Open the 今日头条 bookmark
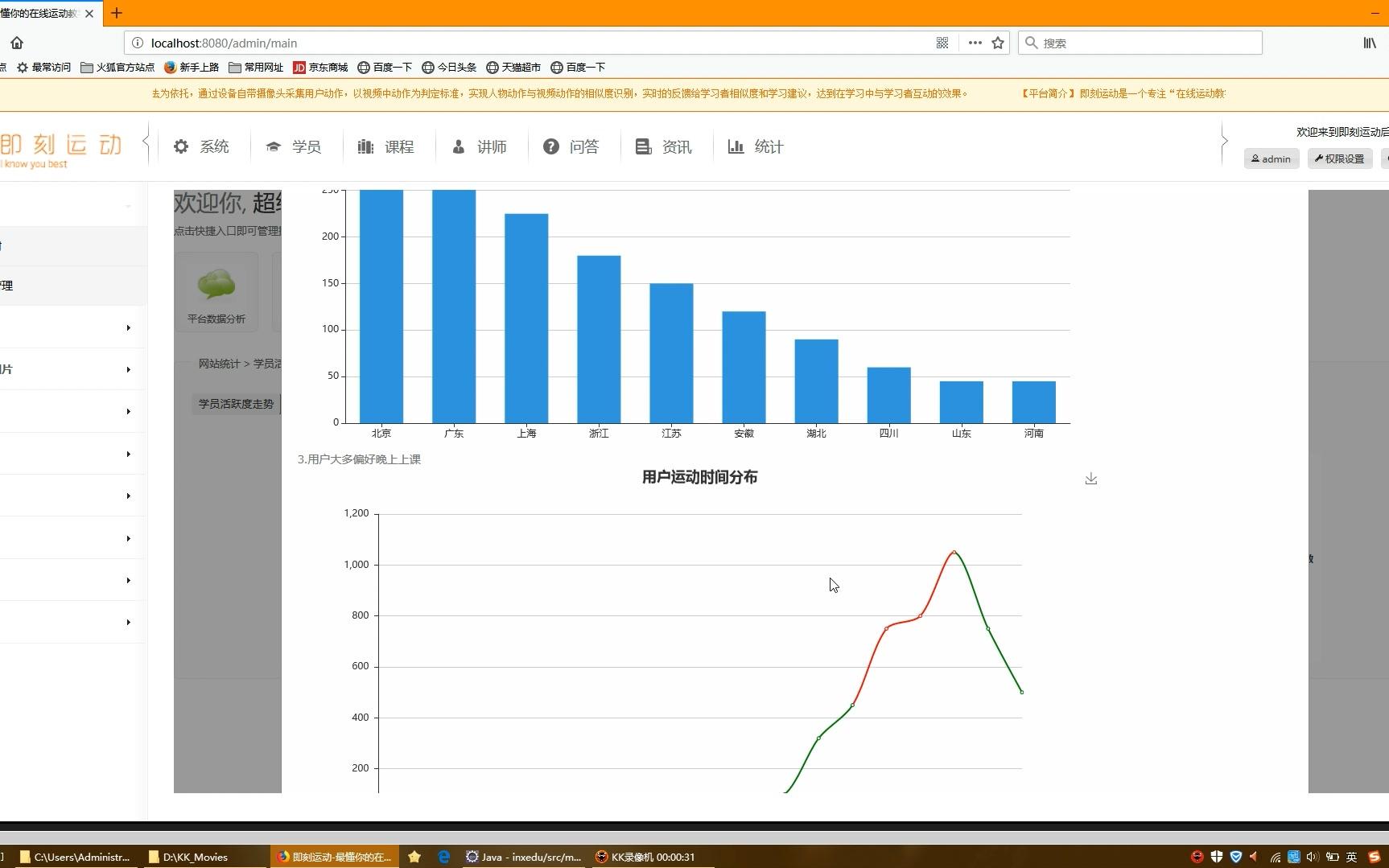1389x868 pixels. pyautogui.click(x=449, y=68)
